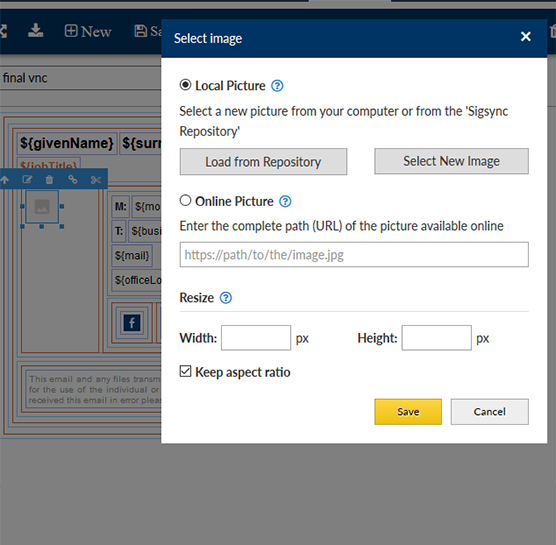Toggle the Keep aspect ratio checkbox
Screen dimensions: 556x545
[185, 372]
